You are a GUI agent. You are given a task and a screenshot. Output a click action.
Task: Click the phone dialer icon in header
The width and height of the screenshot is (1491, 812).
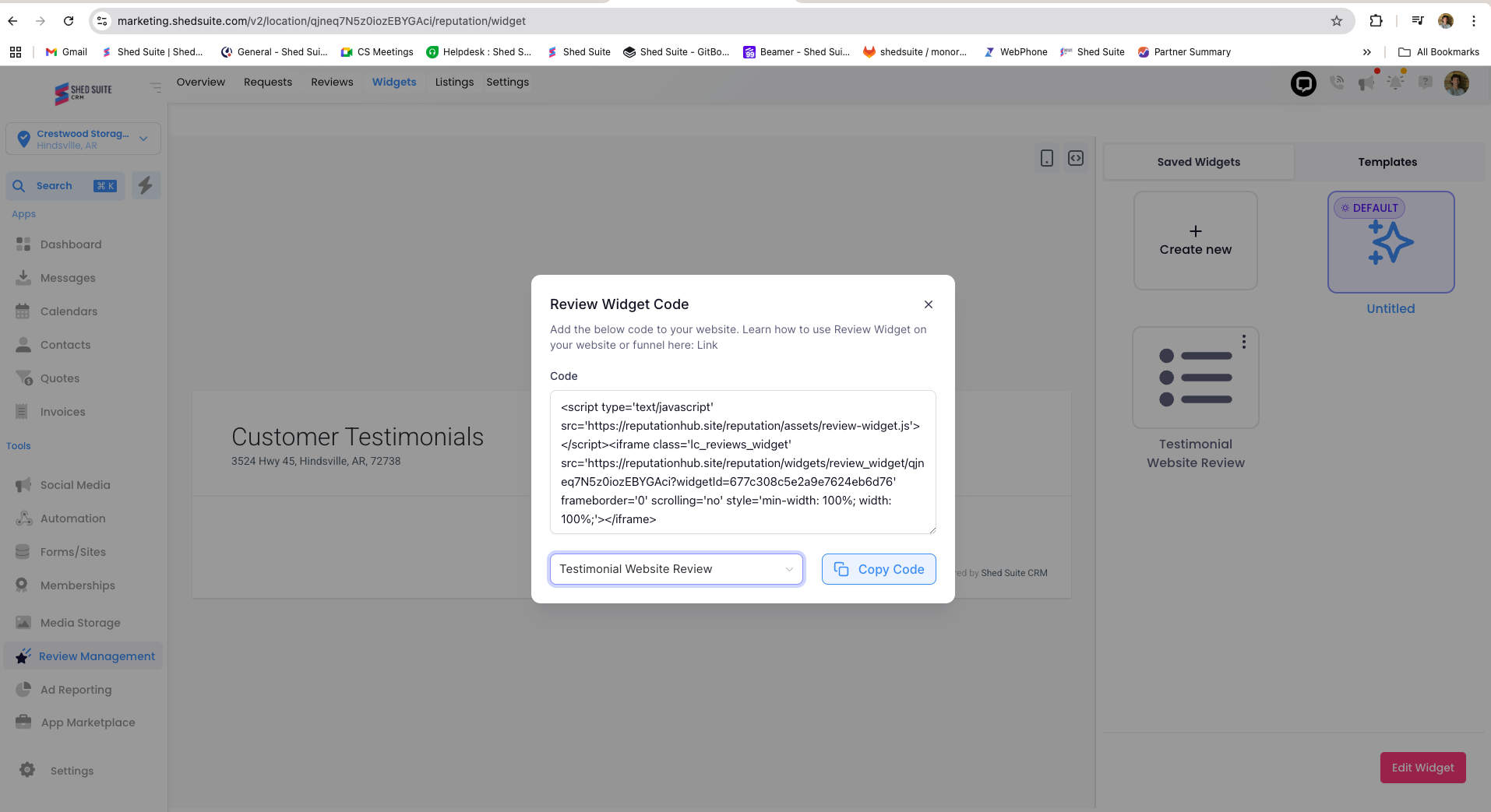1338,82
